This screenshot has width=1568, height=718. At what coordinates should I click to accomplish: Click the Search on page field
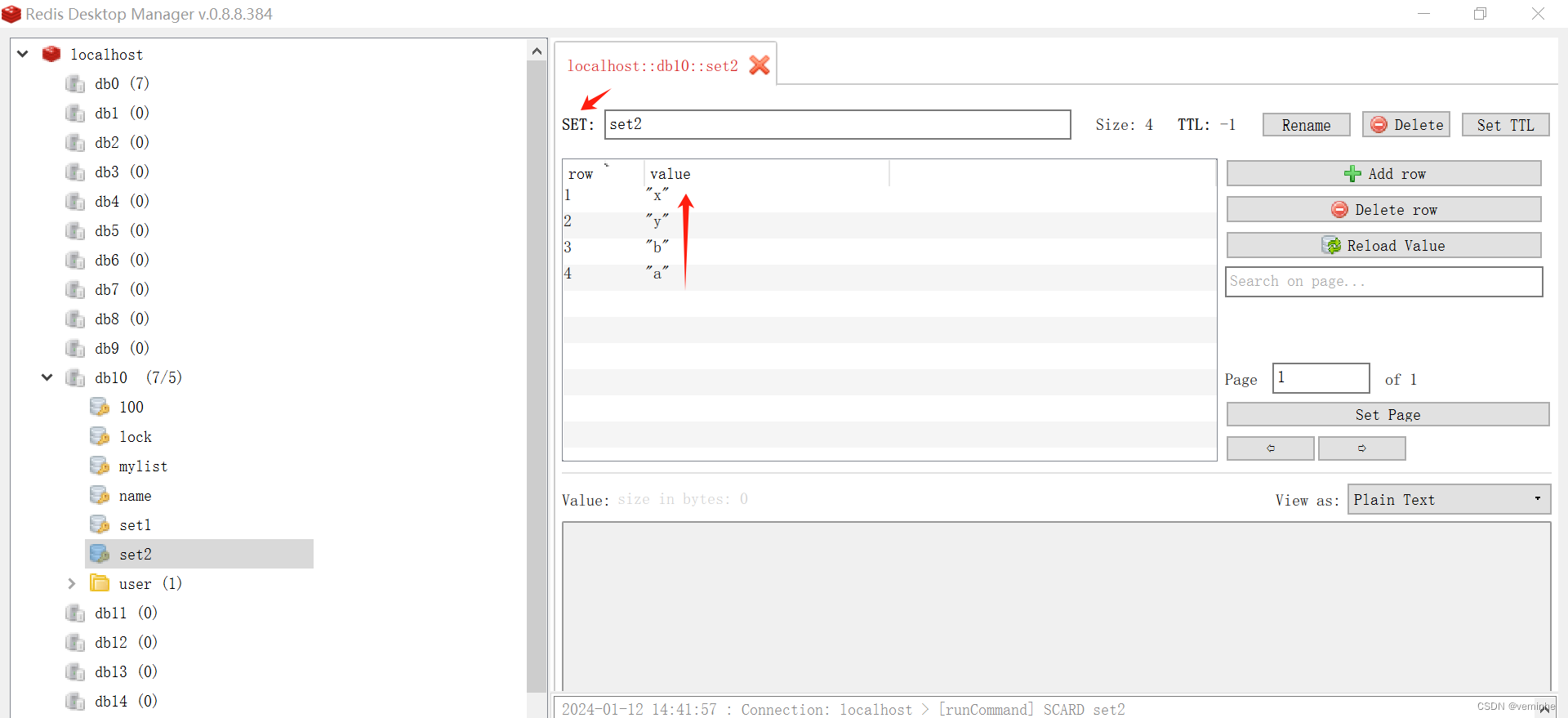coord(1384,282)
